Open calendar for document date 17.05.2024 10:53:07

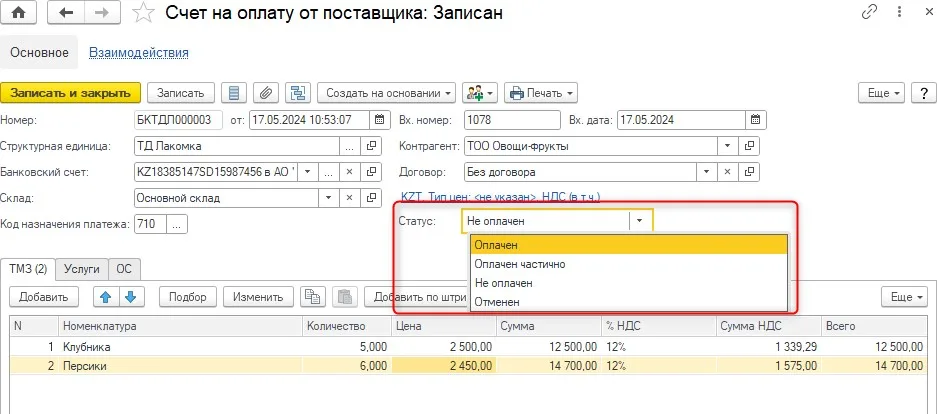(x=379, y=119)
